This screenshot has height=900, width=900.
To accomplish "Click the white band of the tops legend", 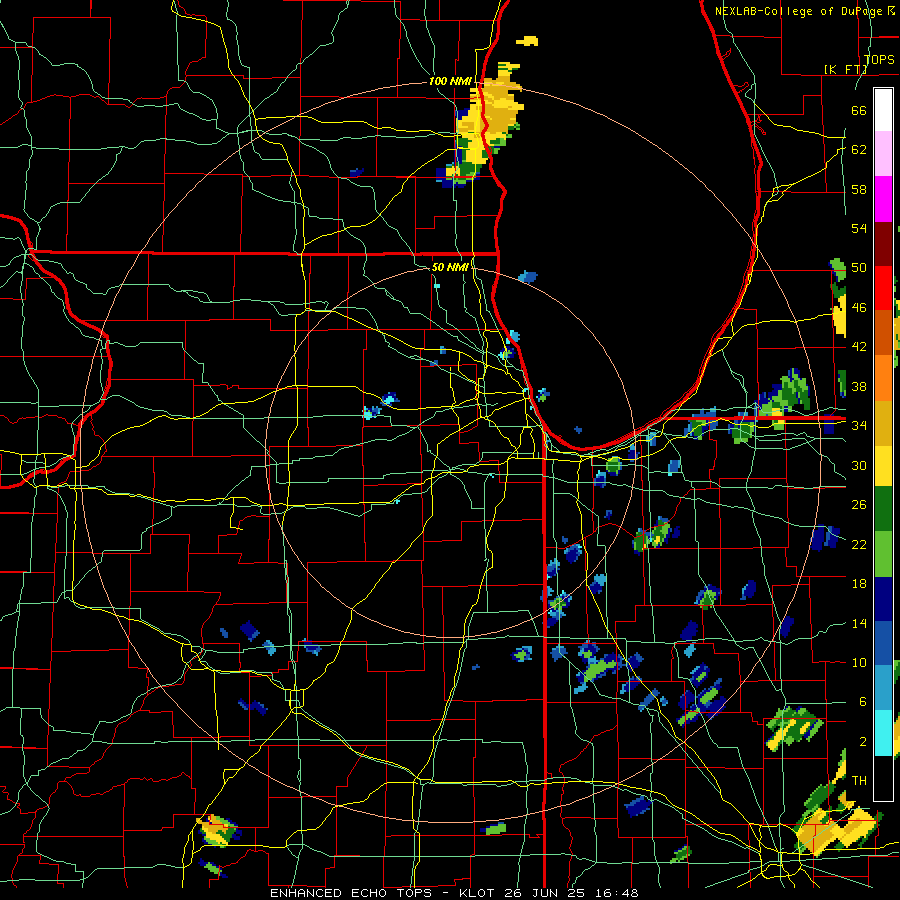I will pyautogui.click(x=883, y=110).
